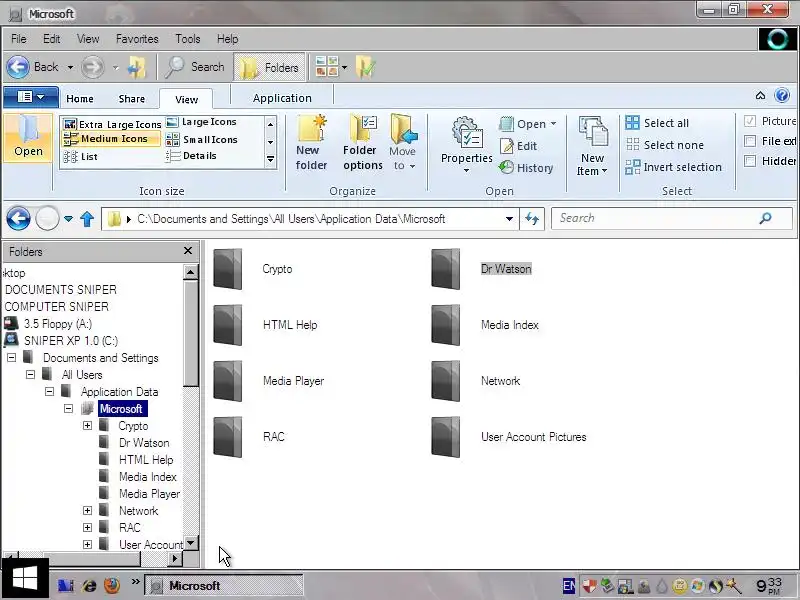Open the New Item dropdown
The image size is (800, 600).
(x=592, y=147)
